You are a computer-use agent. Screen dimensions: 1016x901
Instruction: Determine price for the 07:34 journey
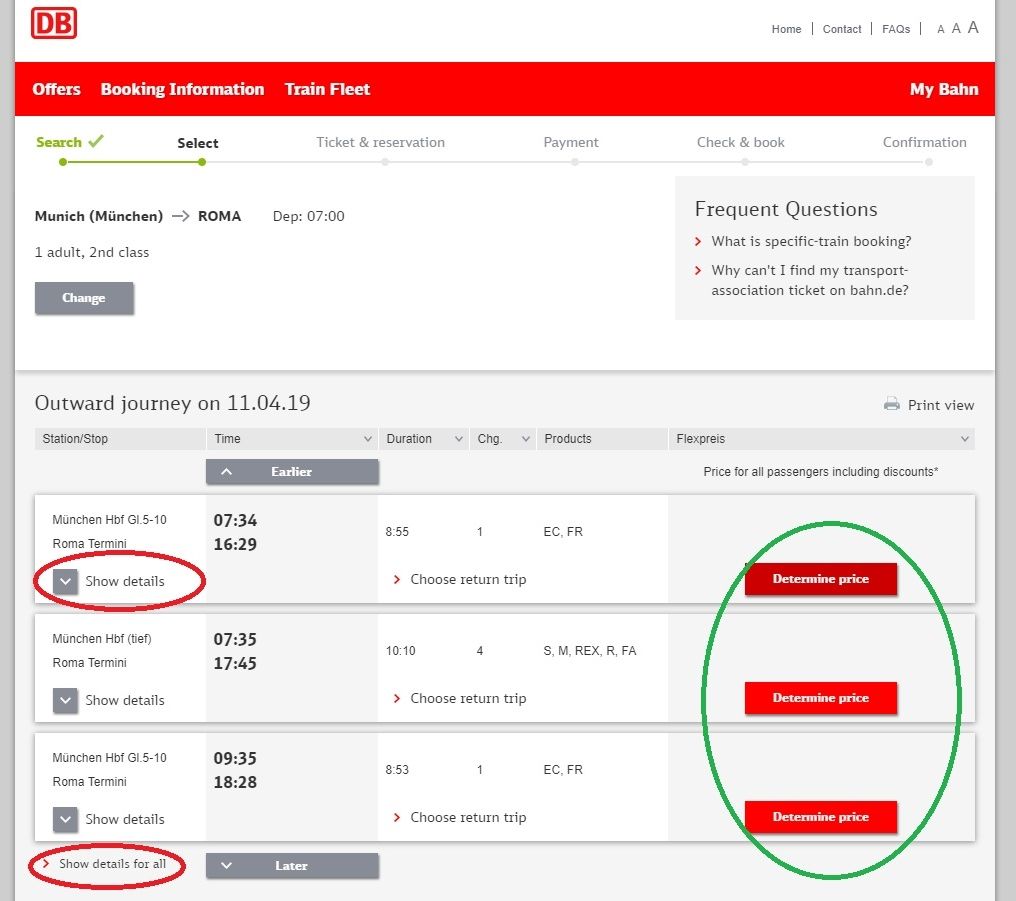tap(820, 579)
